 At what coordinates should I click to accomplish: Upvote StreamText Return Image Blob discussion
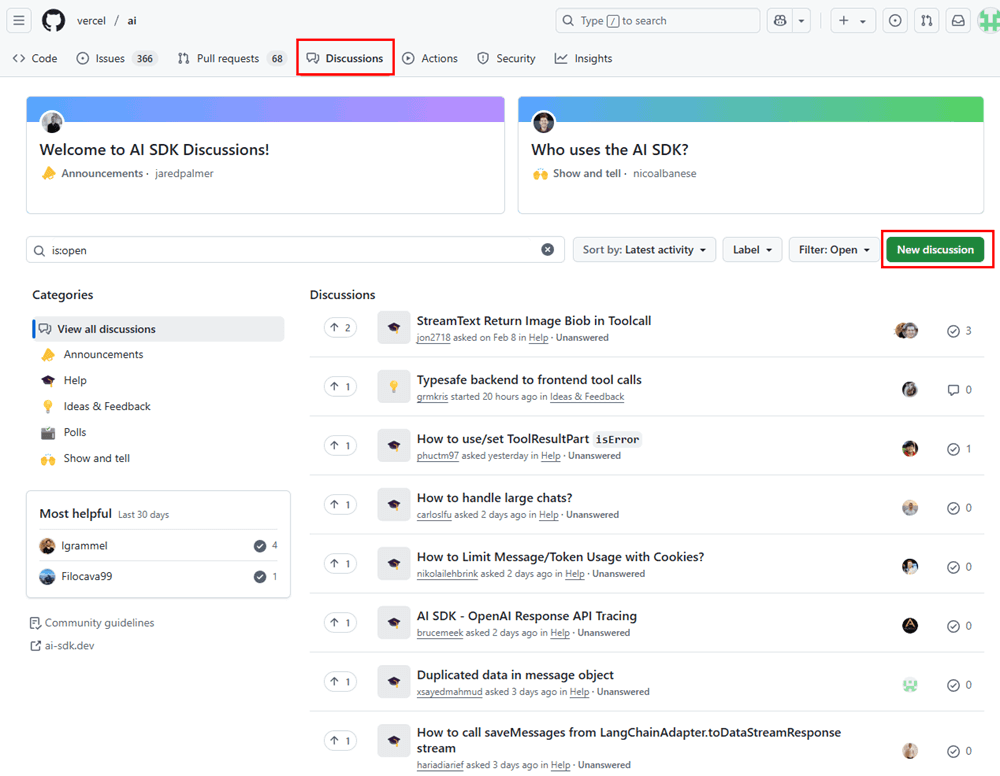340,328
